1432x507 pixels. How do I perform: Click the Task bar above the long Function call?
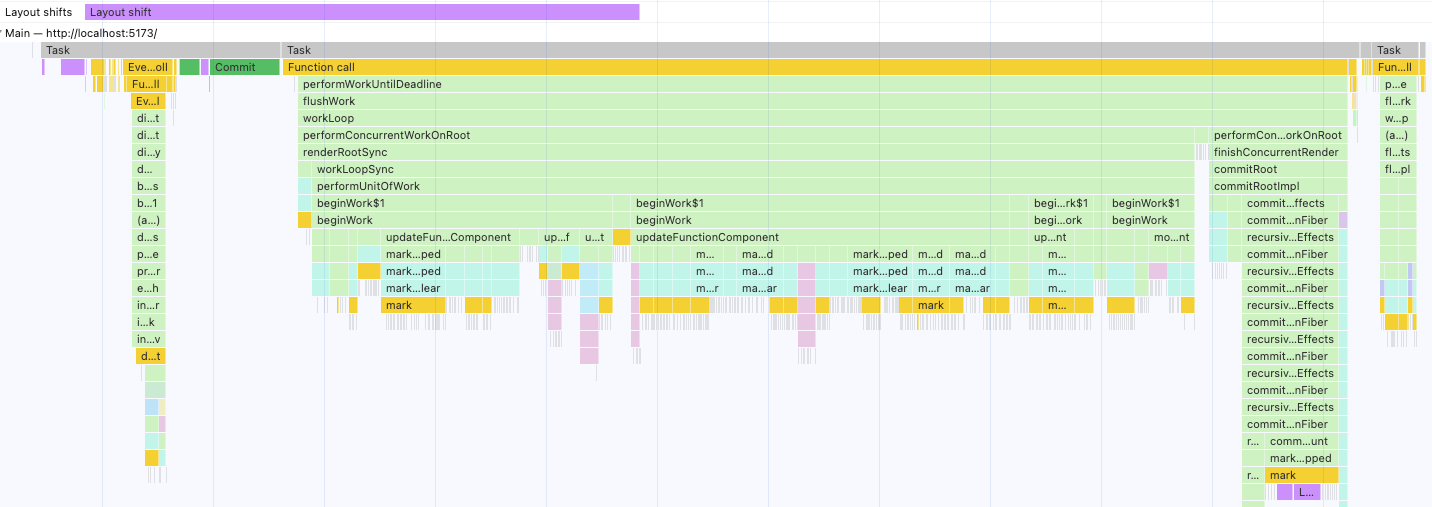coord(820,50)
